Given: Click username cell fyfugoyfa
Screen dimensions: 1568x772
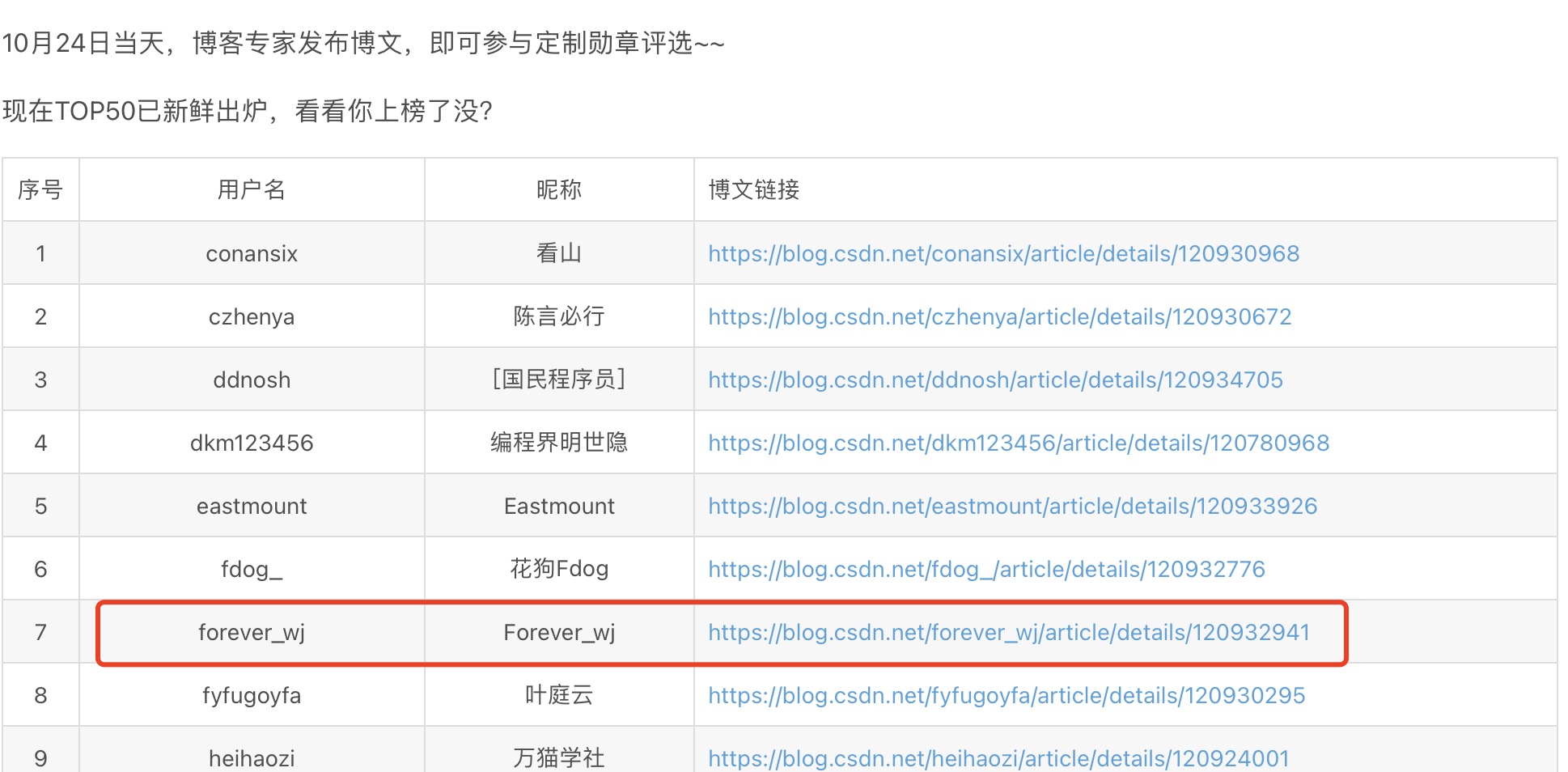Looking at the screenshot, I should [252, 695].
